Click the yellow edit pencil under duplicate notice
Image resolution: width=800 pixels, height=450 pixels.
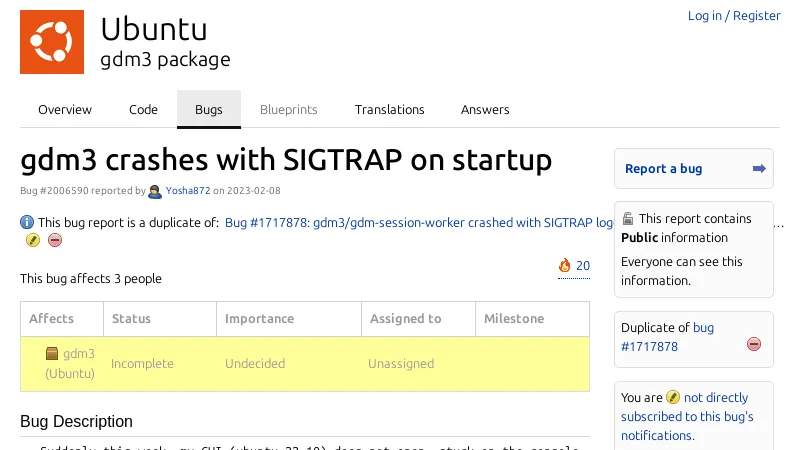tap(32, 240)
